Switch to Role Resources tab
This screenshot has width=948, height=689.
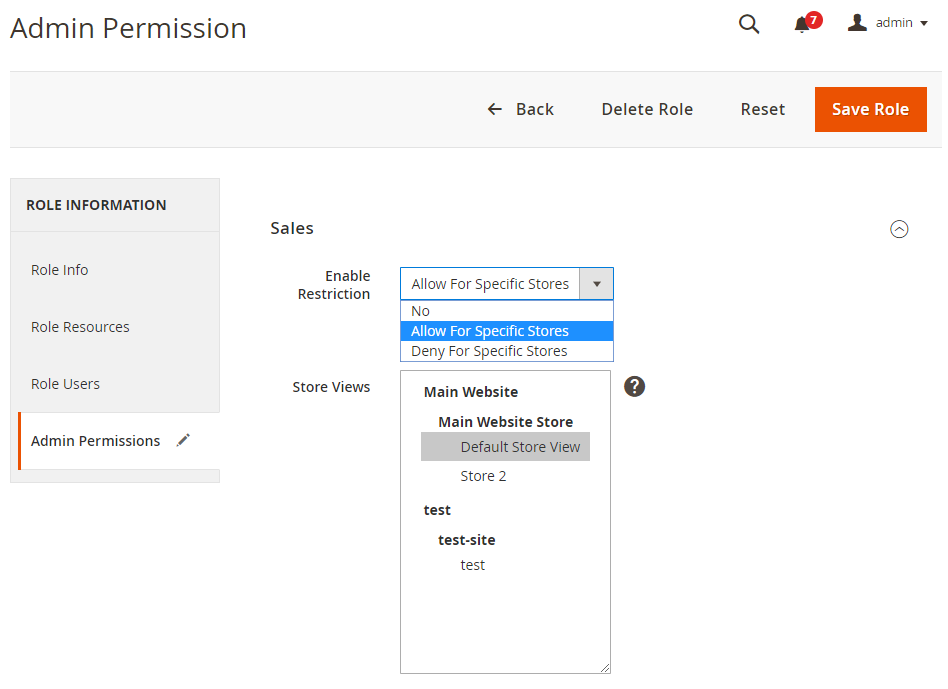[80, 327]
